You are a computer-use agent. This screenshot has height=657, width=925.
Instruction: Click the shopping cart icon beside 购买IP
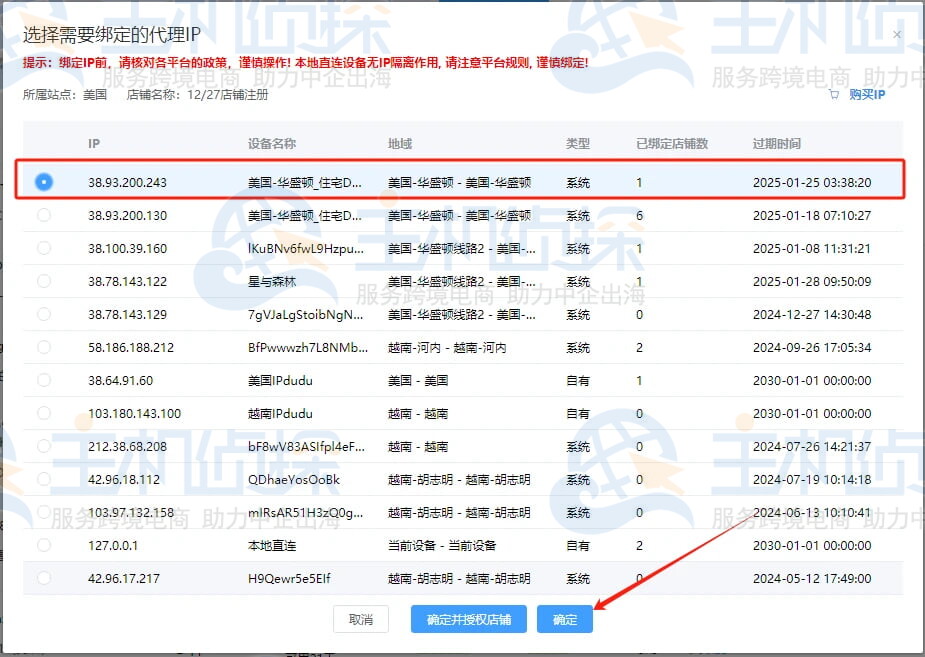click(833, 93)
